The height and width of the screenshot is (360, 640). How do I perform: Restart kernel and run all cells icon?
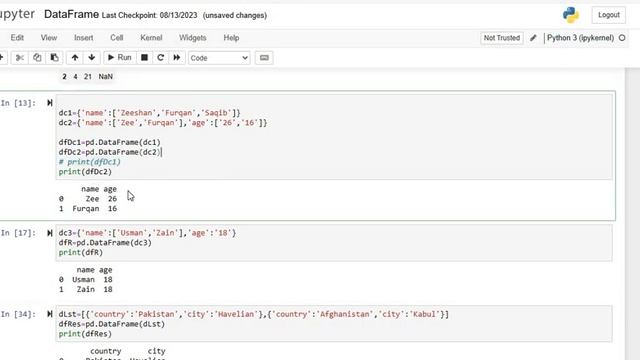coord(177,58)
